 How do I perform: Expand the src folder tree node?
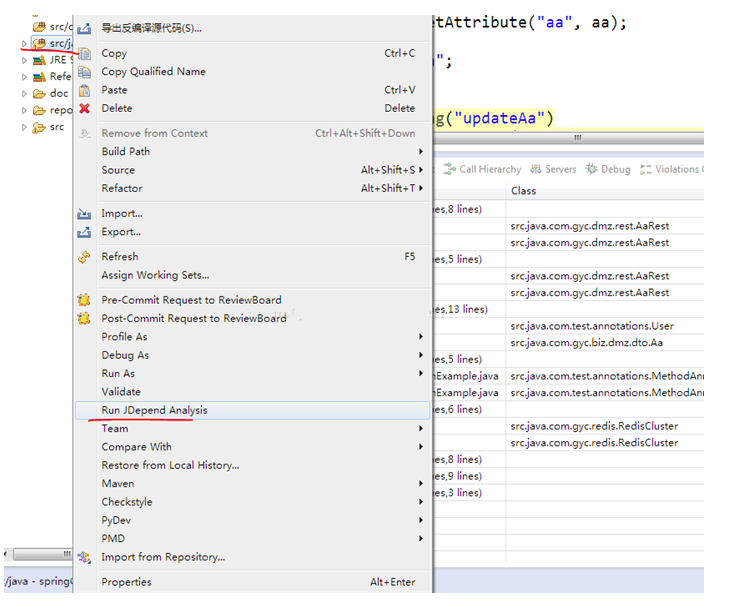pos(24,127)
